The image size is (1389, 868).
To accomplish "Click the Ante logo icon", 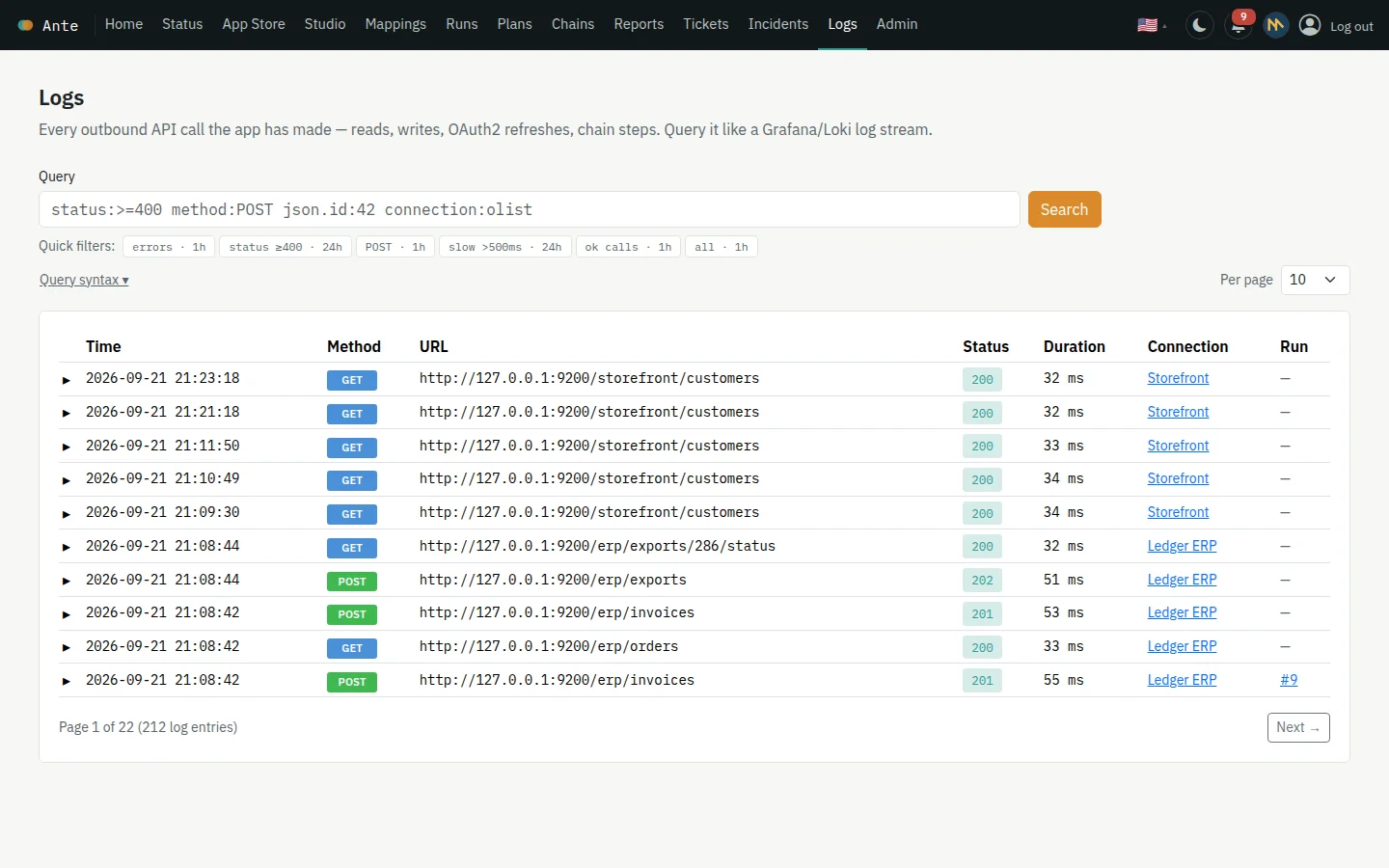I will pos(26,25).
